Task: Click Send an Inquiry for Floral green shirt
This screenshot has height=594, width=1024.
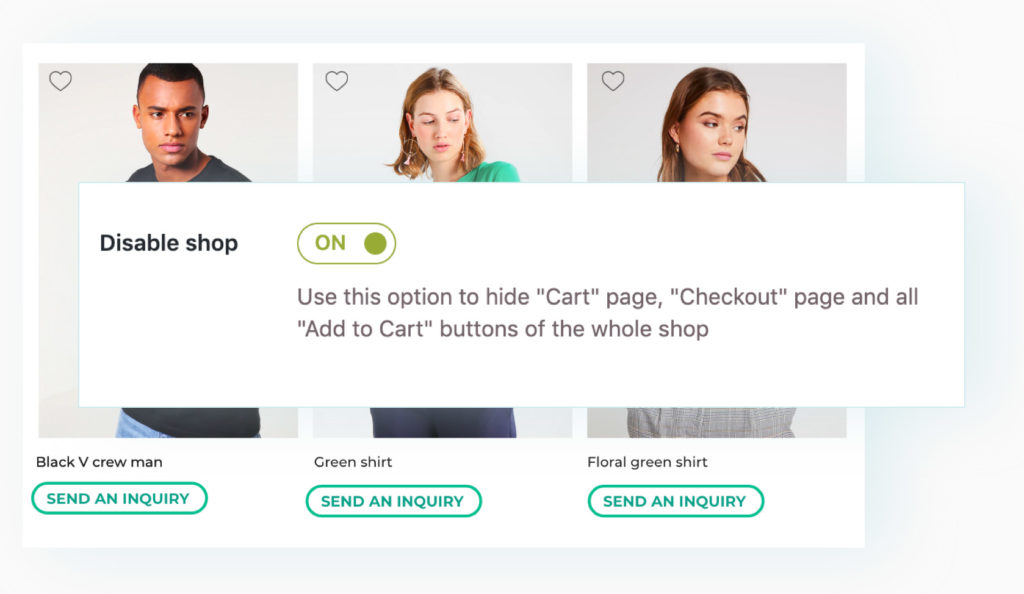Action: coord(675,501)
